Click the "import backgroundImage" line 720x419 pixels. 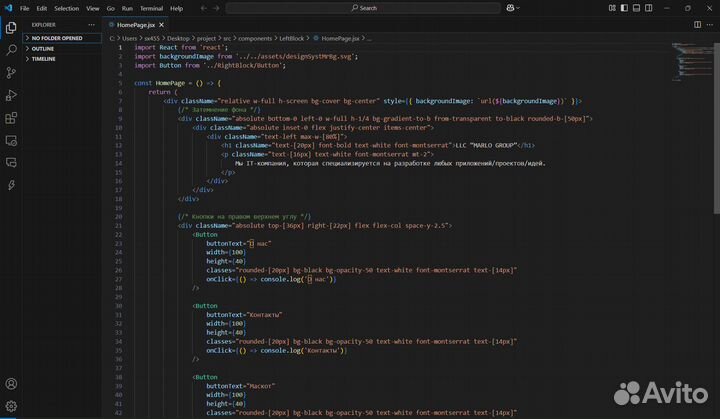[246, 56]
